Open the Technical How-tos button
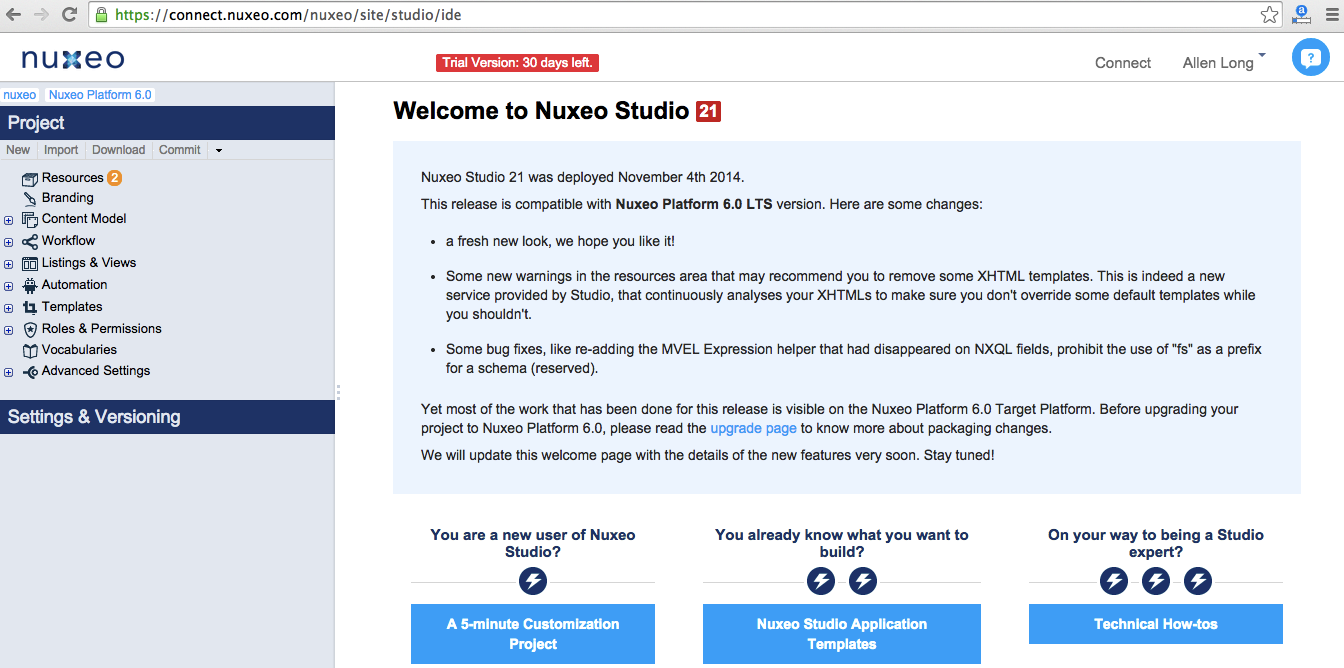The width and height of the screenshot is (1344, 668). point(1155,624)
